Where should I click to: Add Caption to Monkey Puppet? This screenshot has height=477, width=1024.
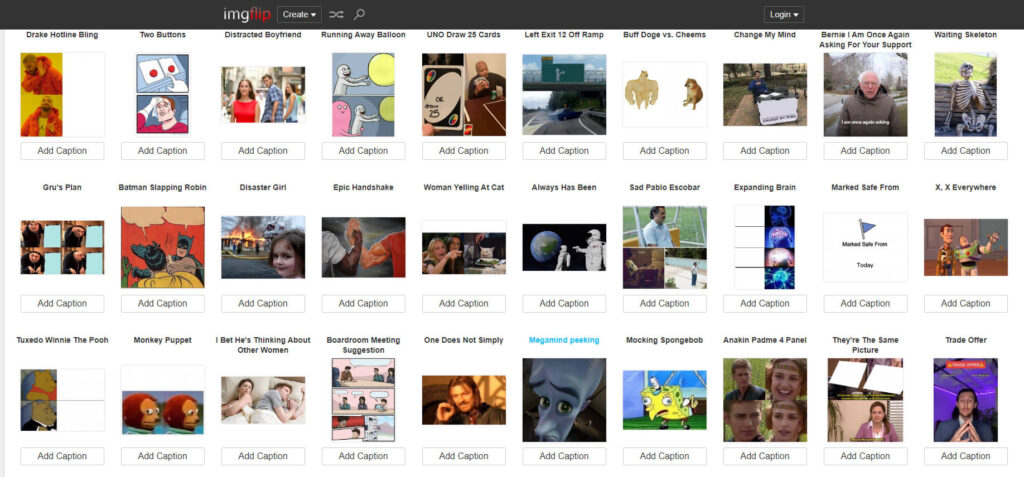click(163, 456)
